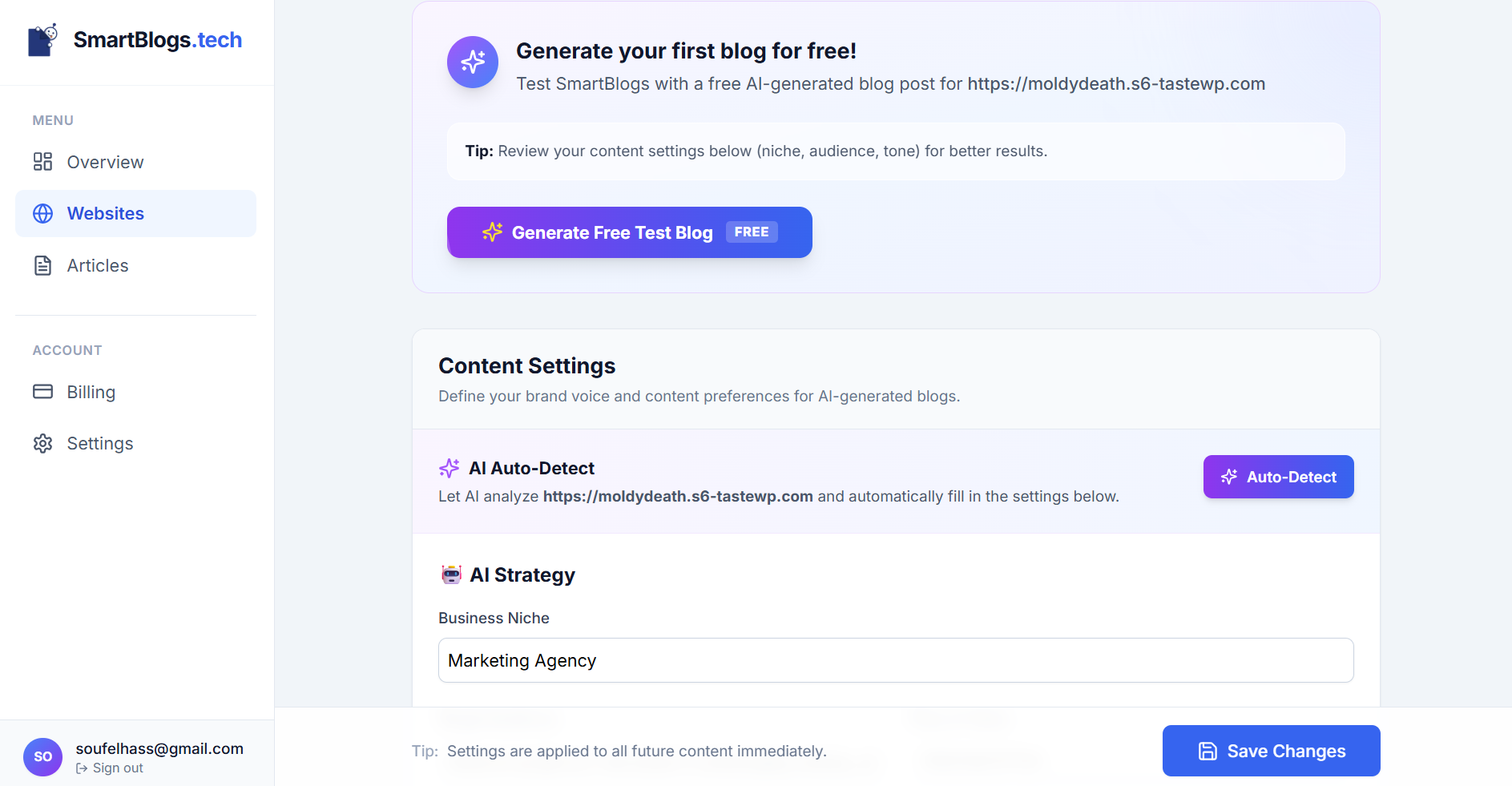This screenshot has height=786, width=1512.
Task: Click Save Changes
Action: point(1270,751)
